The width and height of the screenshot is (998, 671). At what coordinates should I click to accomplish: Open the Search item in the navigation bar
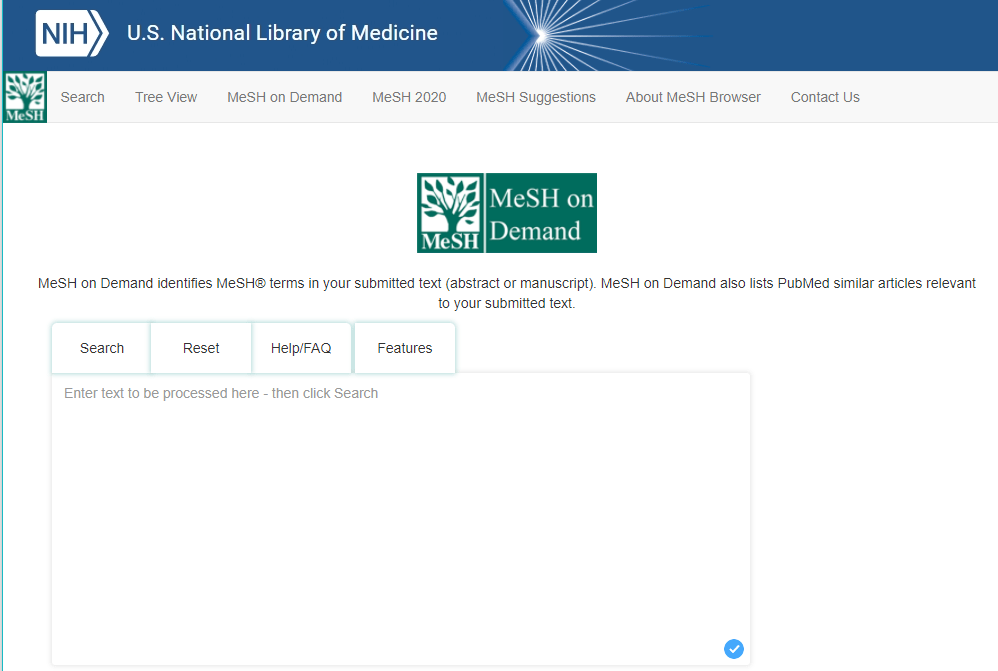click(82, 97)
